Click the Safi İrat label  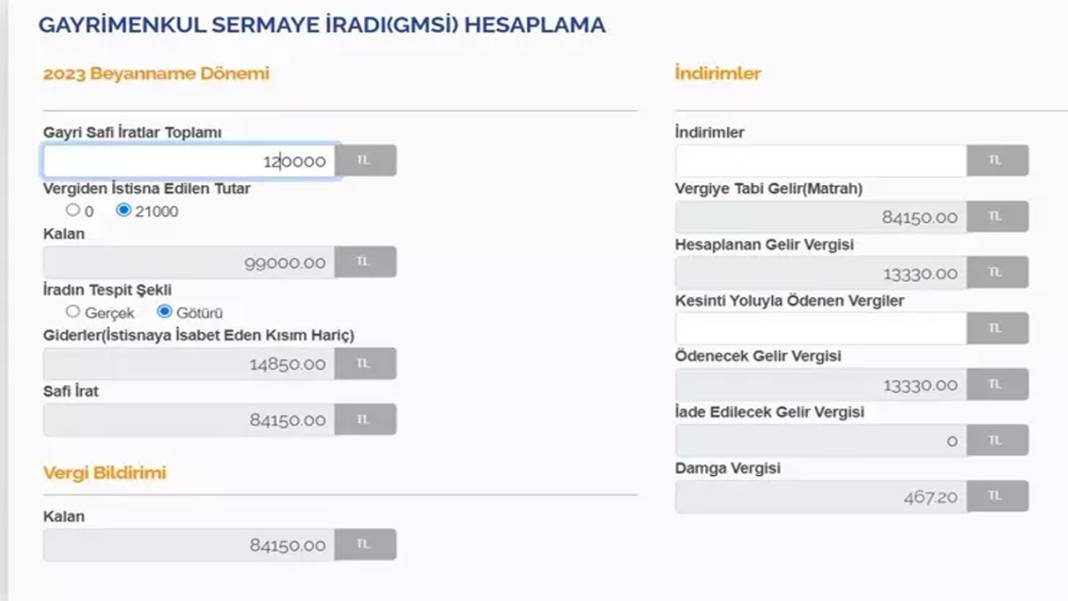pos(71,391)
